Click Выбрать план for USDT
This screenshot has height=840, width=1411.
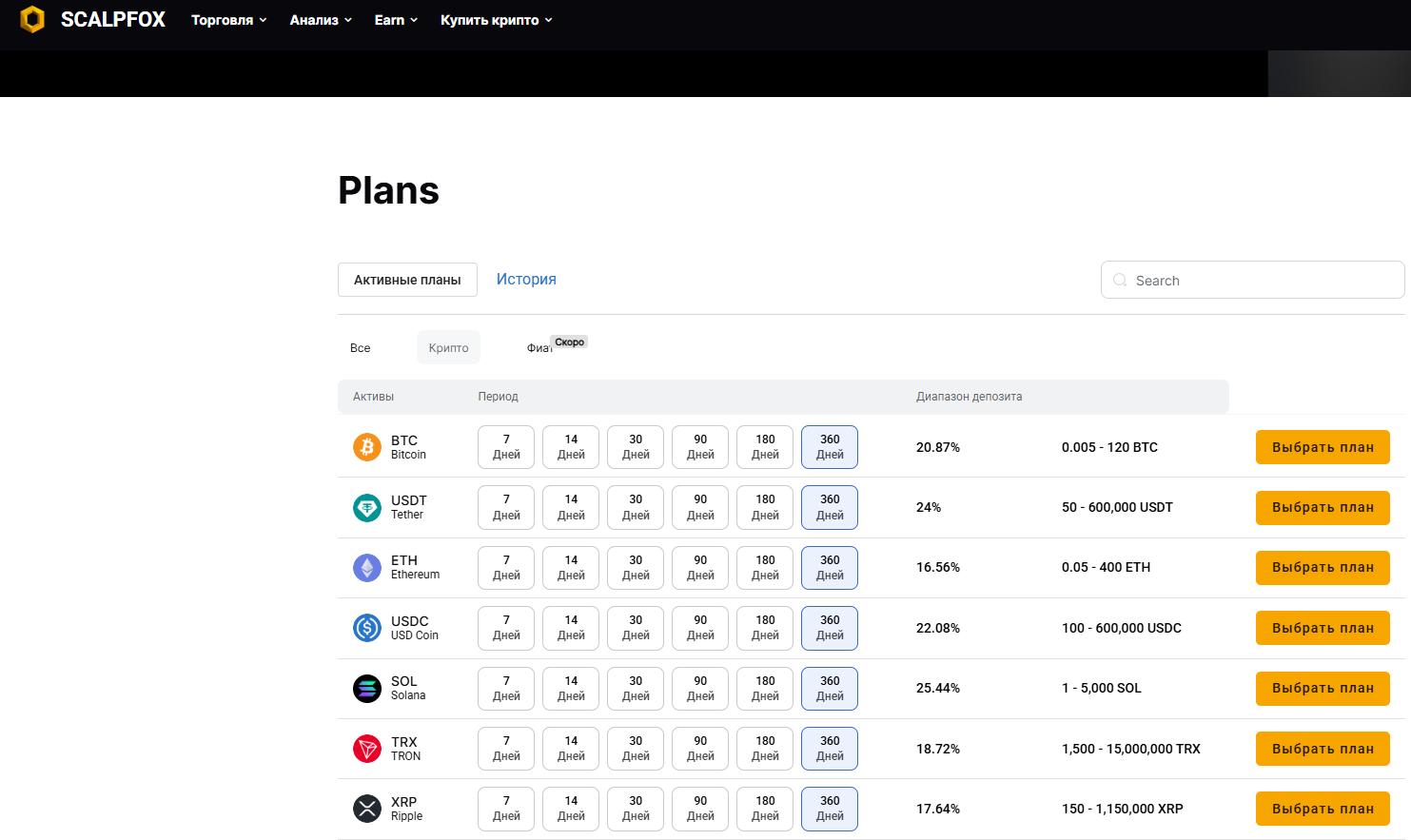1323,507
